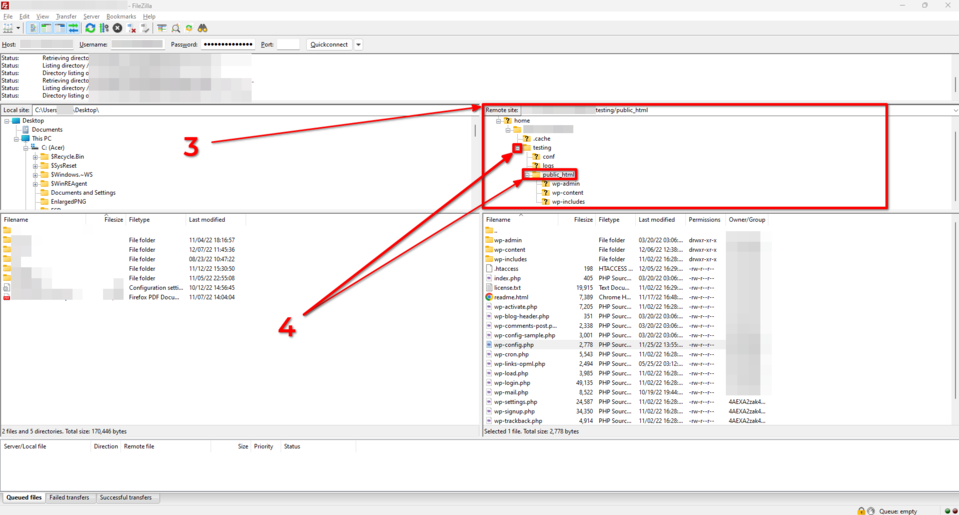
Task: Select the .cache remote folder
Action: click(x=541, y=139)
